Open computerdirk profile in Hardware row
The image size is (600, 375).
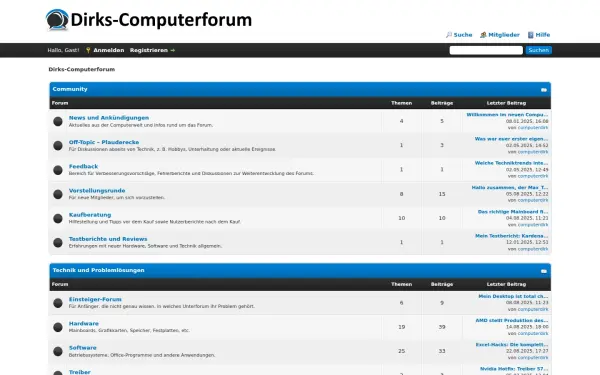[x=533, y=334]
